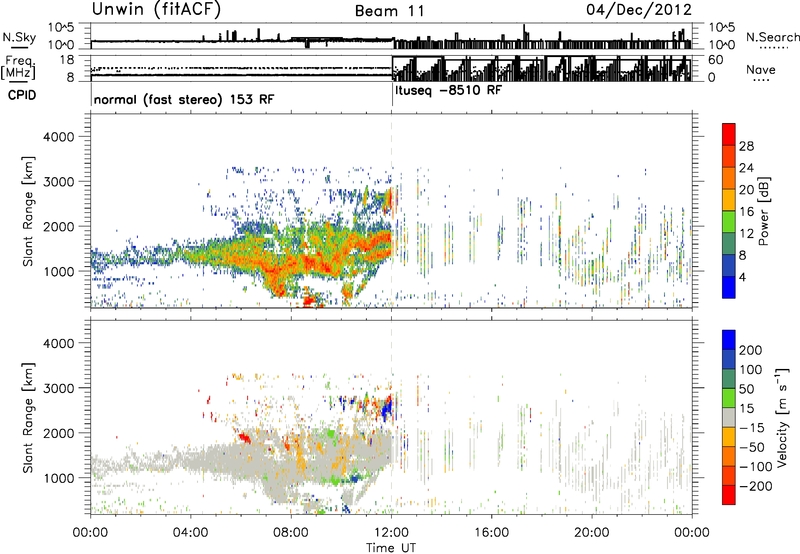Screen dimensions: 800x554
Task: Click the '-200' tick on Velocity colorbar
Action: coord(755,486)
